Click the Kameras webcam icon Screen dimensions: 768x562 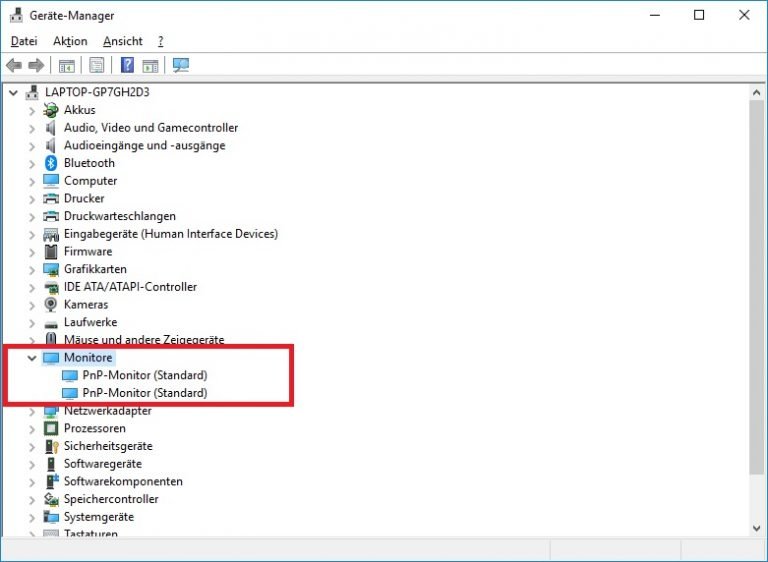[50, 304]
